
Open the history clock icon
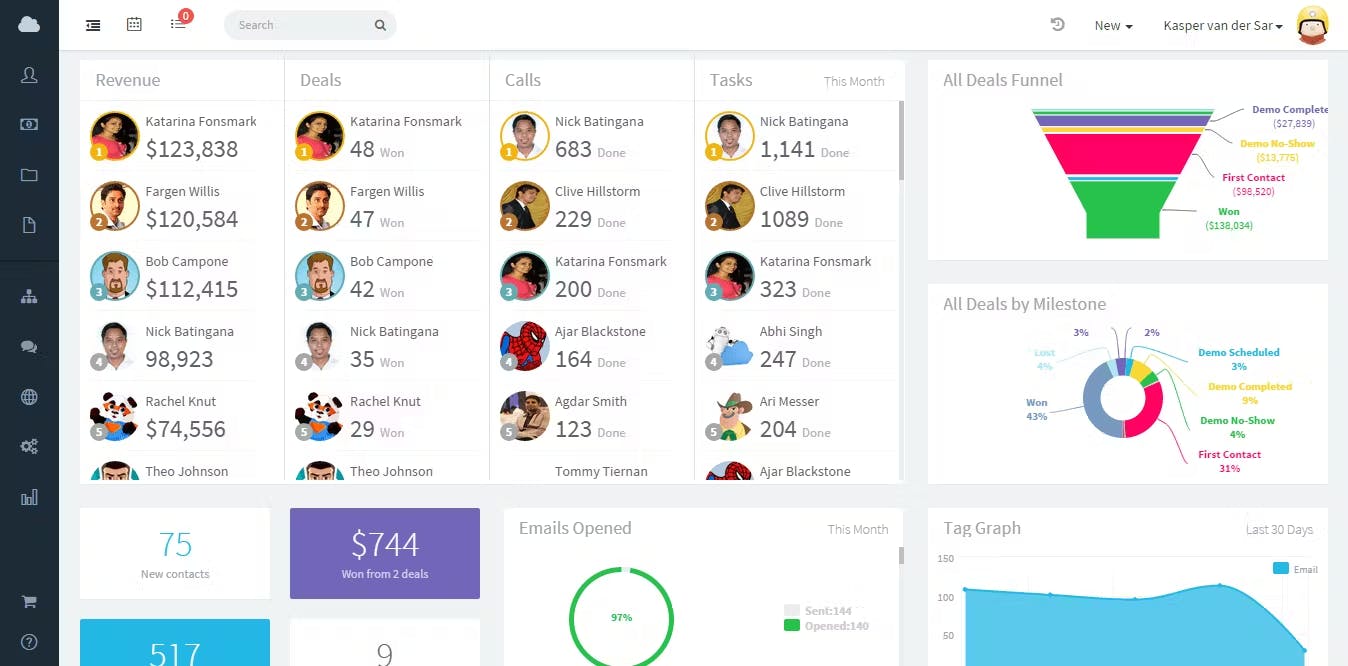1057,25
